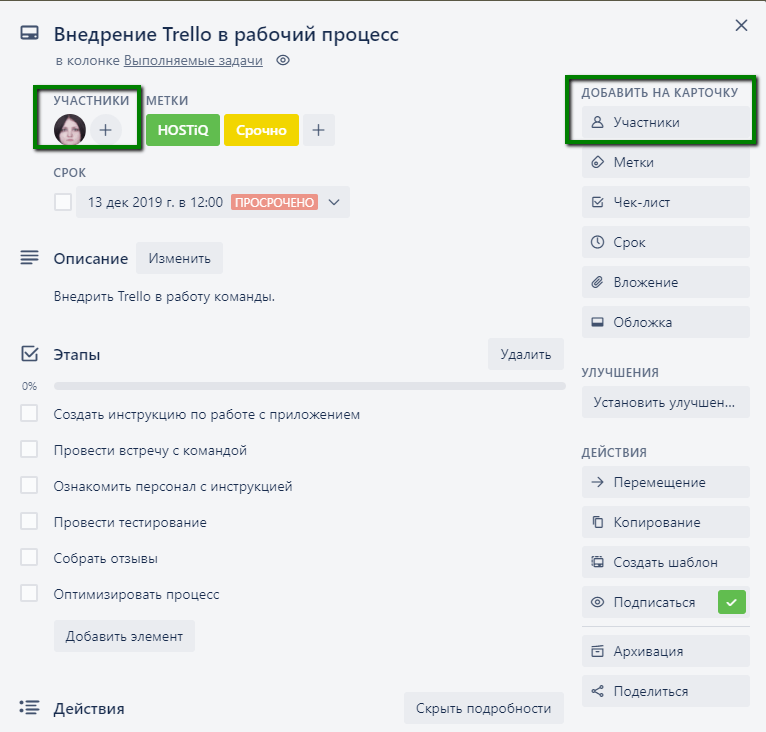Click Удалить to delete checklist
This screenshot has width=766, height=732.
coord(526,354)
